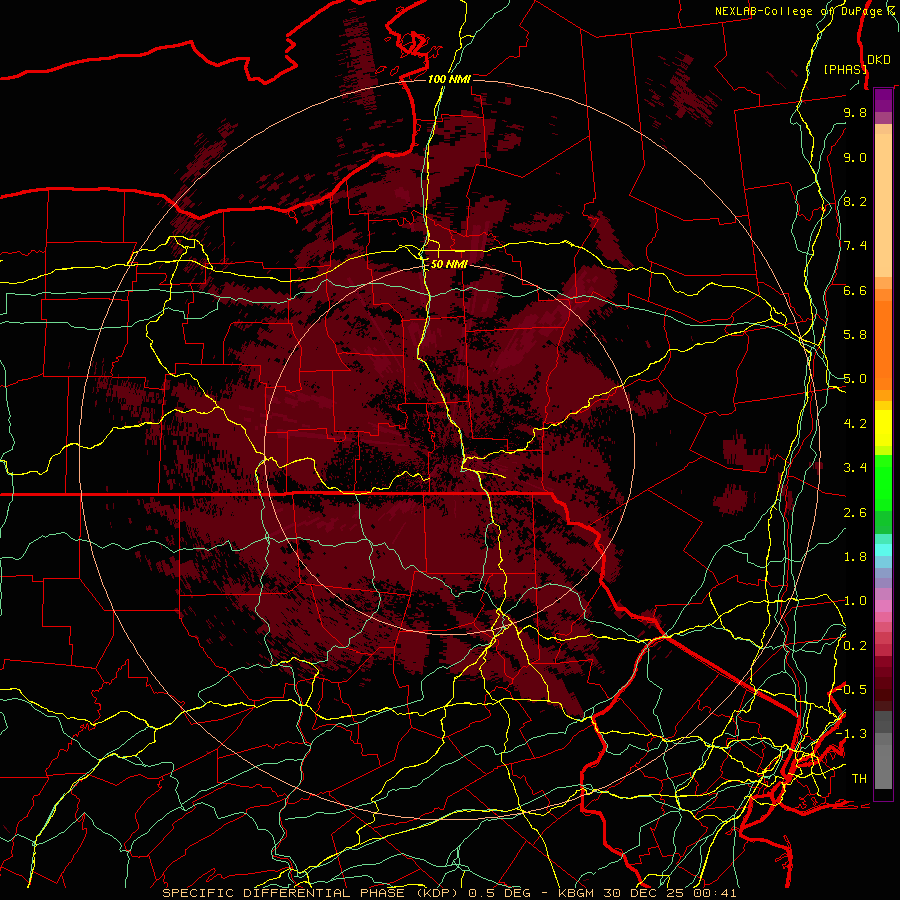Click the -1.3 value on the color scale
The width and height of the screenshot is (900, 900).
[851, 734]
